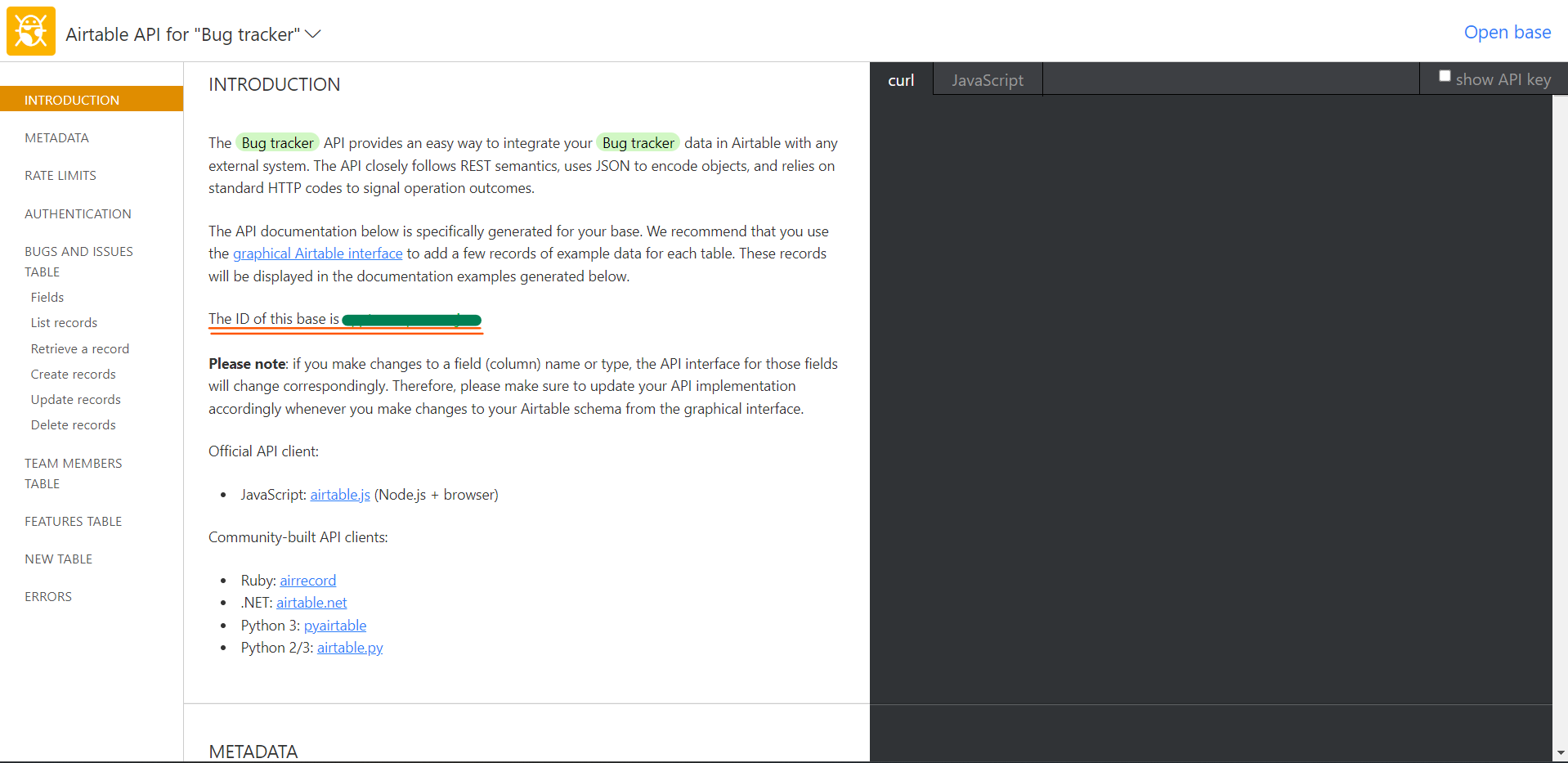Open Rate Limits in sidebar
This screenshot has height=763, width=1568.
[60, 175]
